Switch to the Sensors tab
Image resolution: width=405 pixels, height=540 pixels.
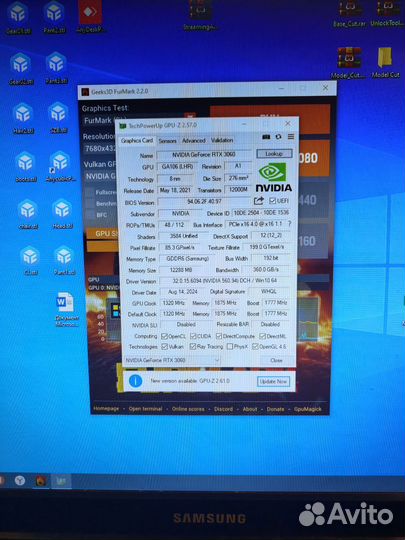pyautogui.click(x=167, y=141)
